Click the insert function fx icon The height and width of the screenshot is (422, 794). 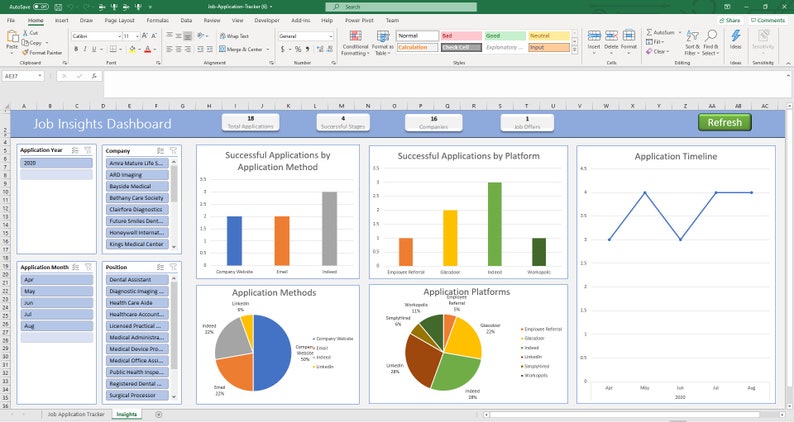click(x=94, y=76)
